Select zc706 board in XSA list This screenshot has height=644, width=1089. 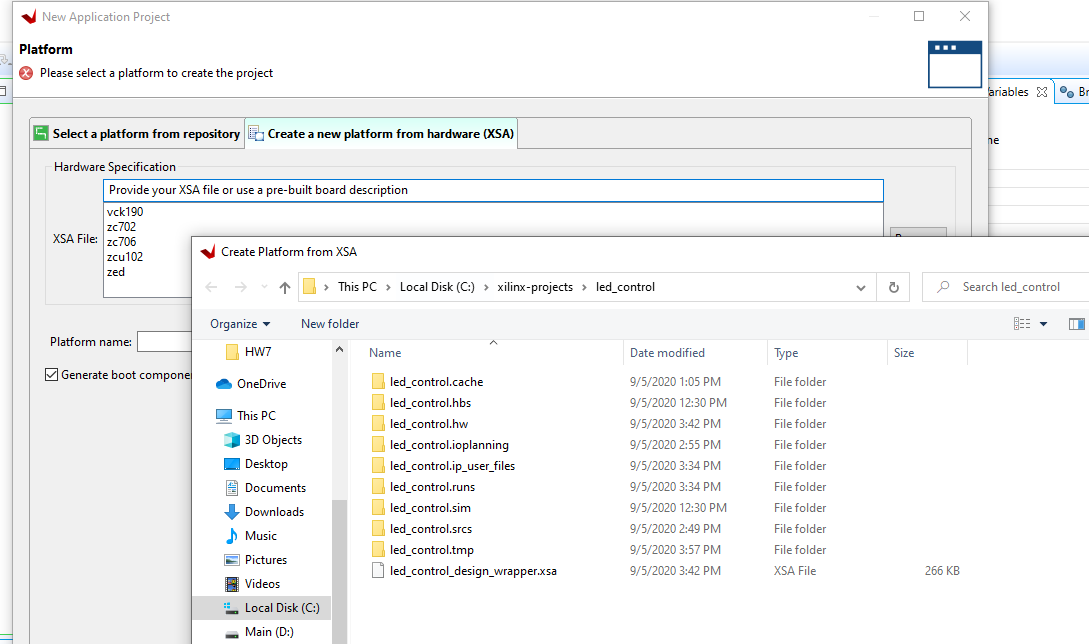coord(122,242)
